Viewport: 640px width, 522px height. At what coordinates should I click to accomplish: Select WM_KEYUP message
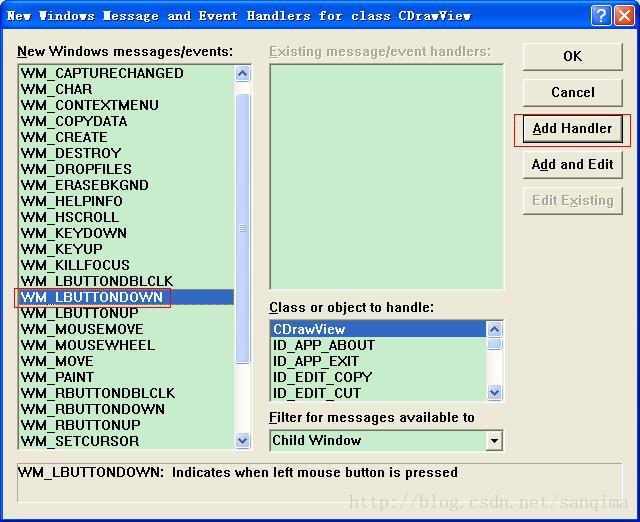coord(127,249)
